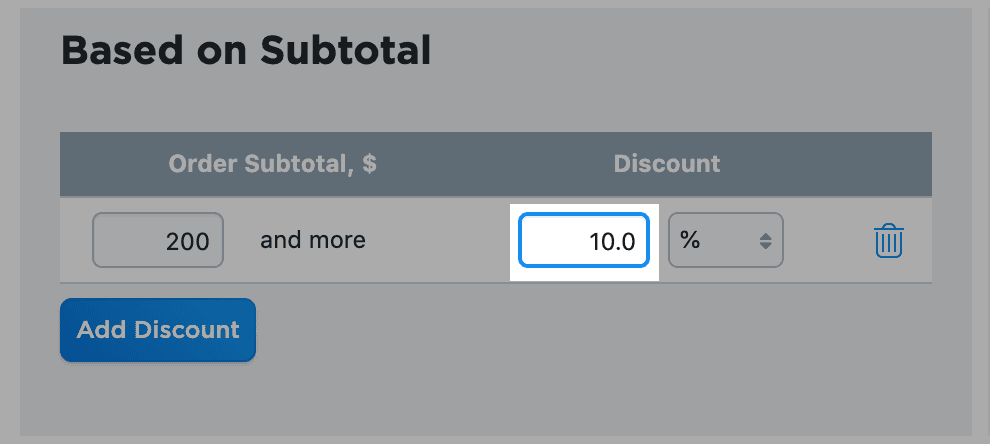Click the 'Based on Subtotal' heading

click(x=246, y=50)
